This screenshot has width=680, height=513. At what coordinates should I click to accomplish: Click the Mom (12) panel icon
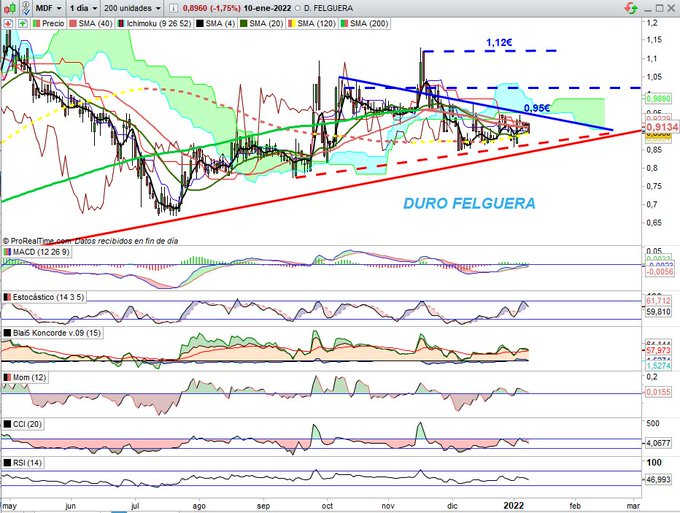(x=7, y=378)
